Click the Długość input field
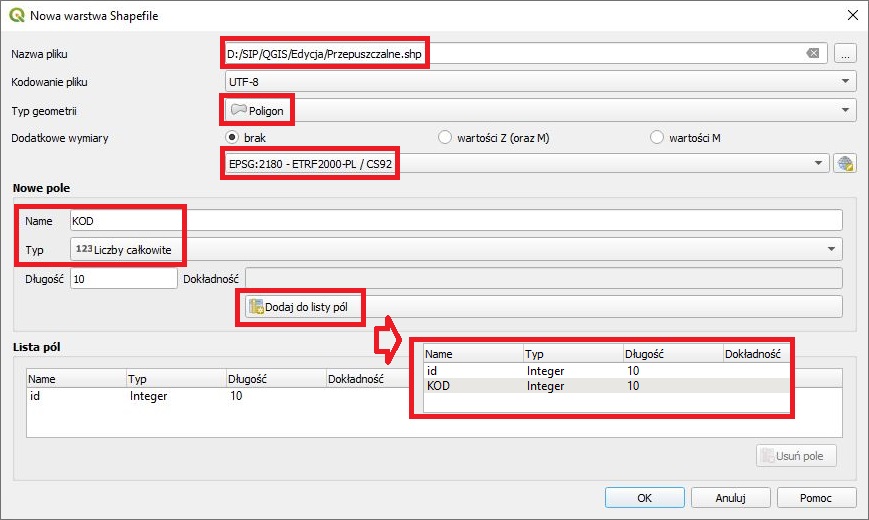This screenshot has height=520, width=869. tap(123, 279)
